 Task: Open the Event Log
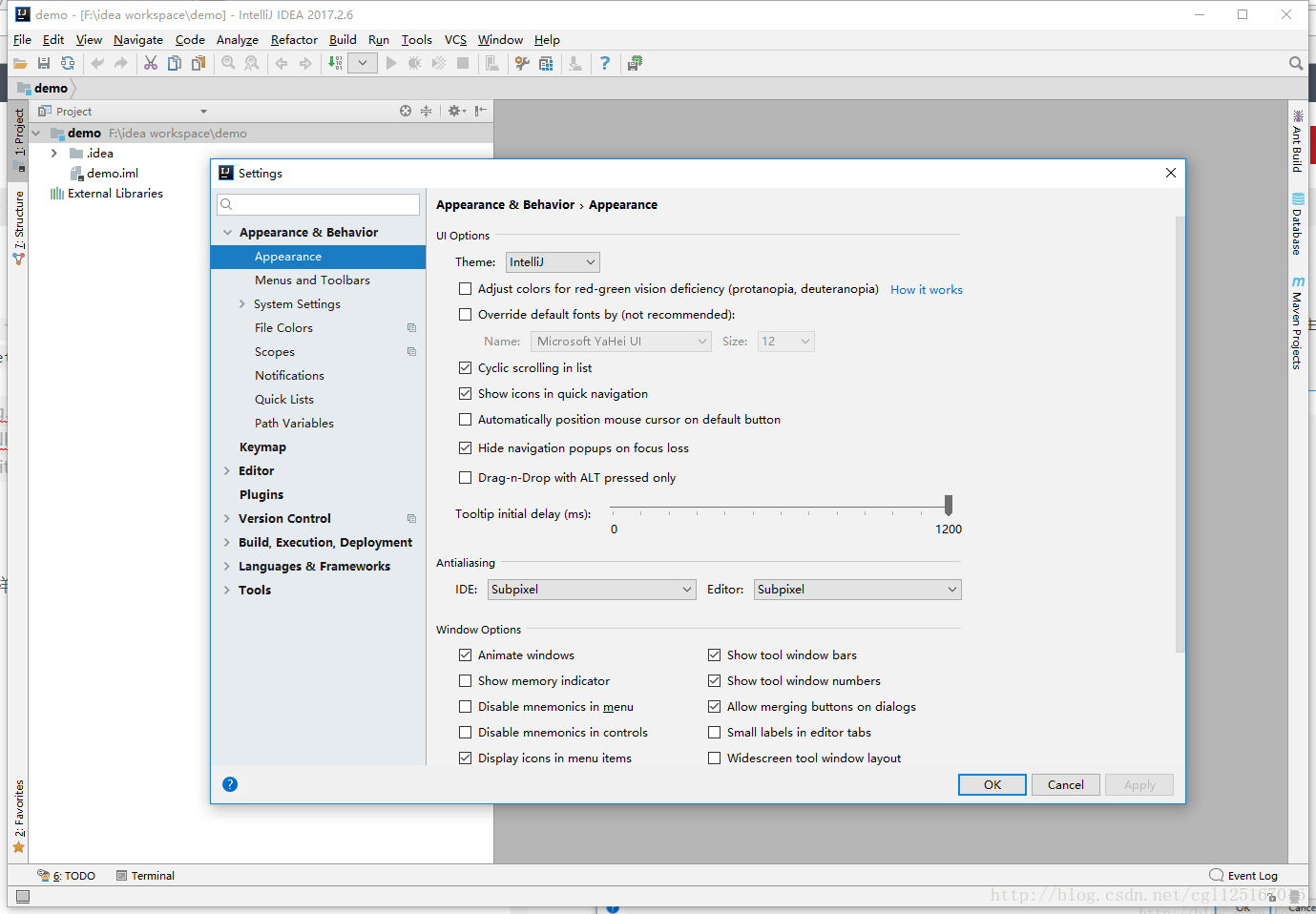[1243, 875]
